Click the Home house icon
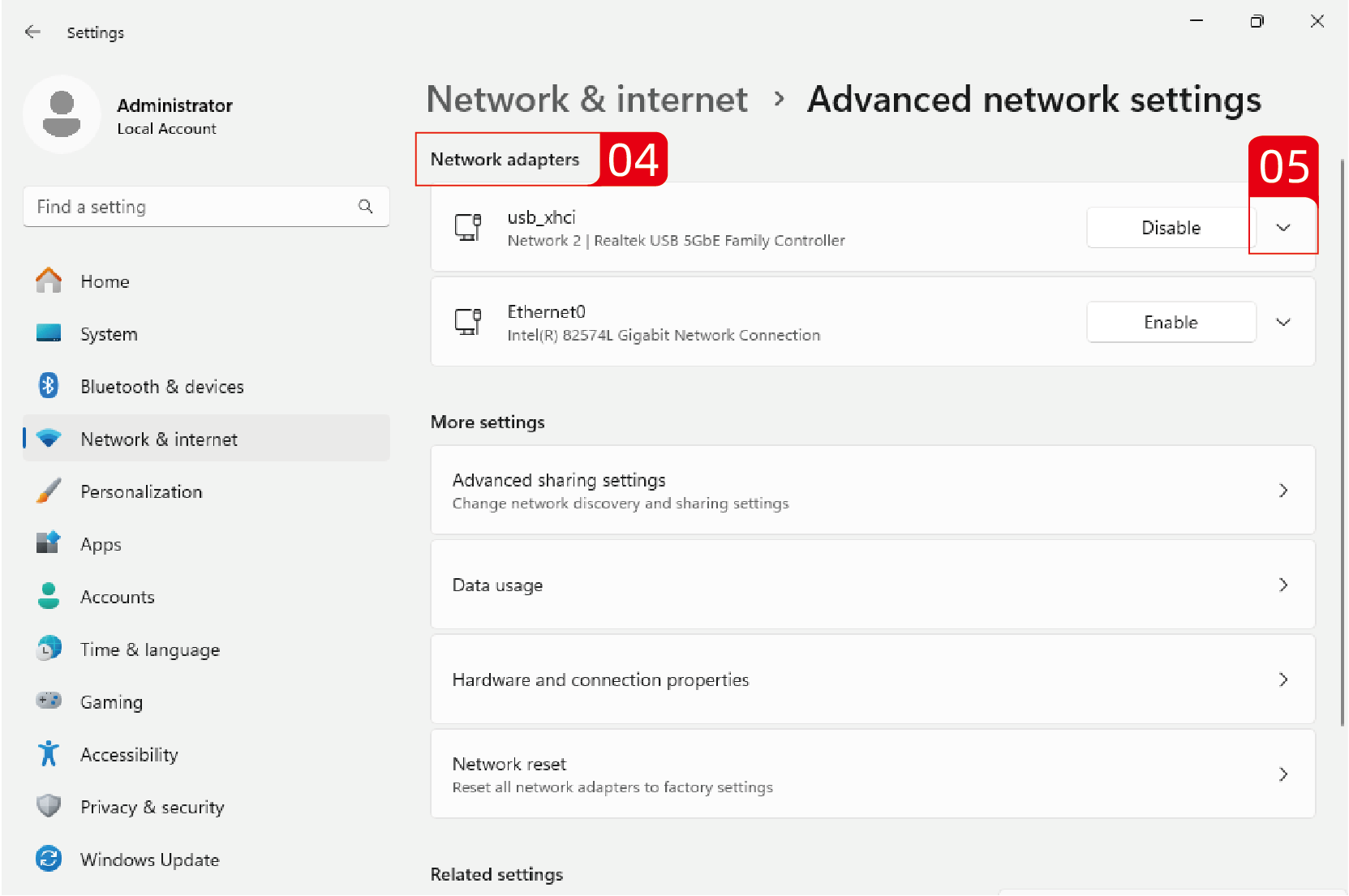1349x896 pixels. click(49, 281)
